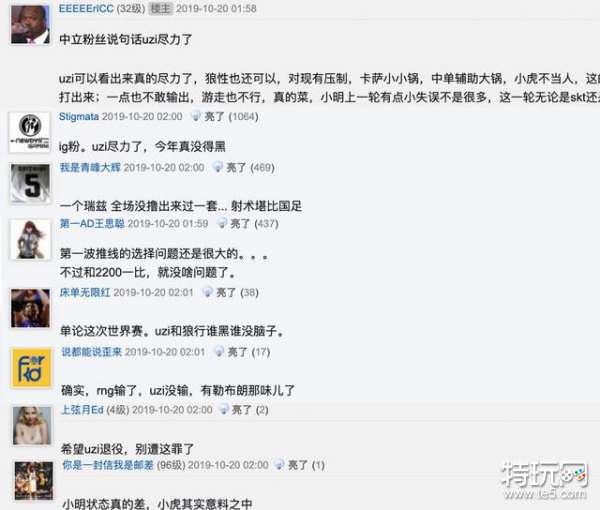Screen dimensions: 600x510
Task: Click the lightbulb icon beside 亮了 (2)
Action: point(223,409)
